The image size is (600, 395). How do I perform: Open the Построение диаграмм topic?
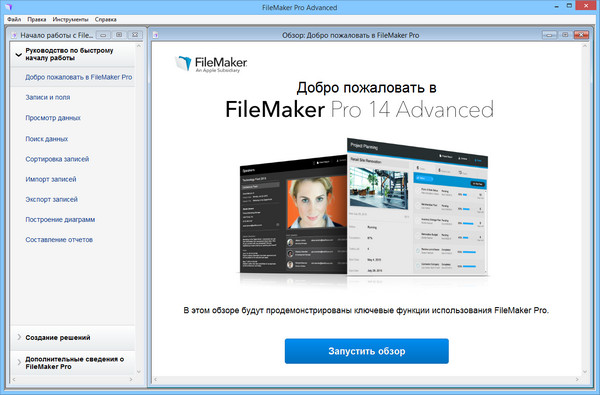[60, 219]
